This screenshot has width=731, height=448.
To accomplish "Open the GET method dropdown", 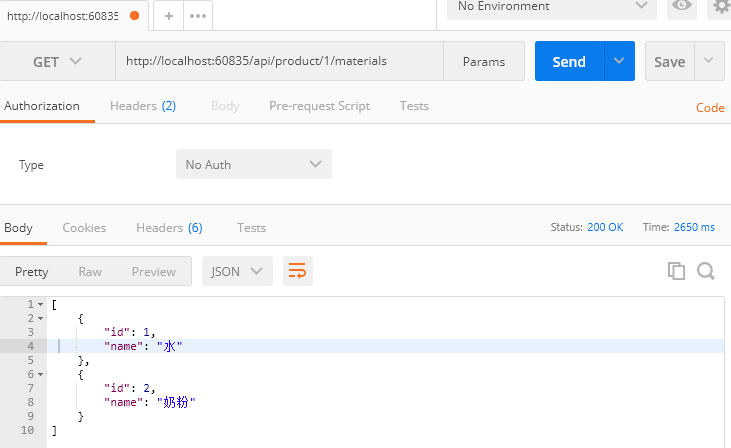I will tap(57, 61).
